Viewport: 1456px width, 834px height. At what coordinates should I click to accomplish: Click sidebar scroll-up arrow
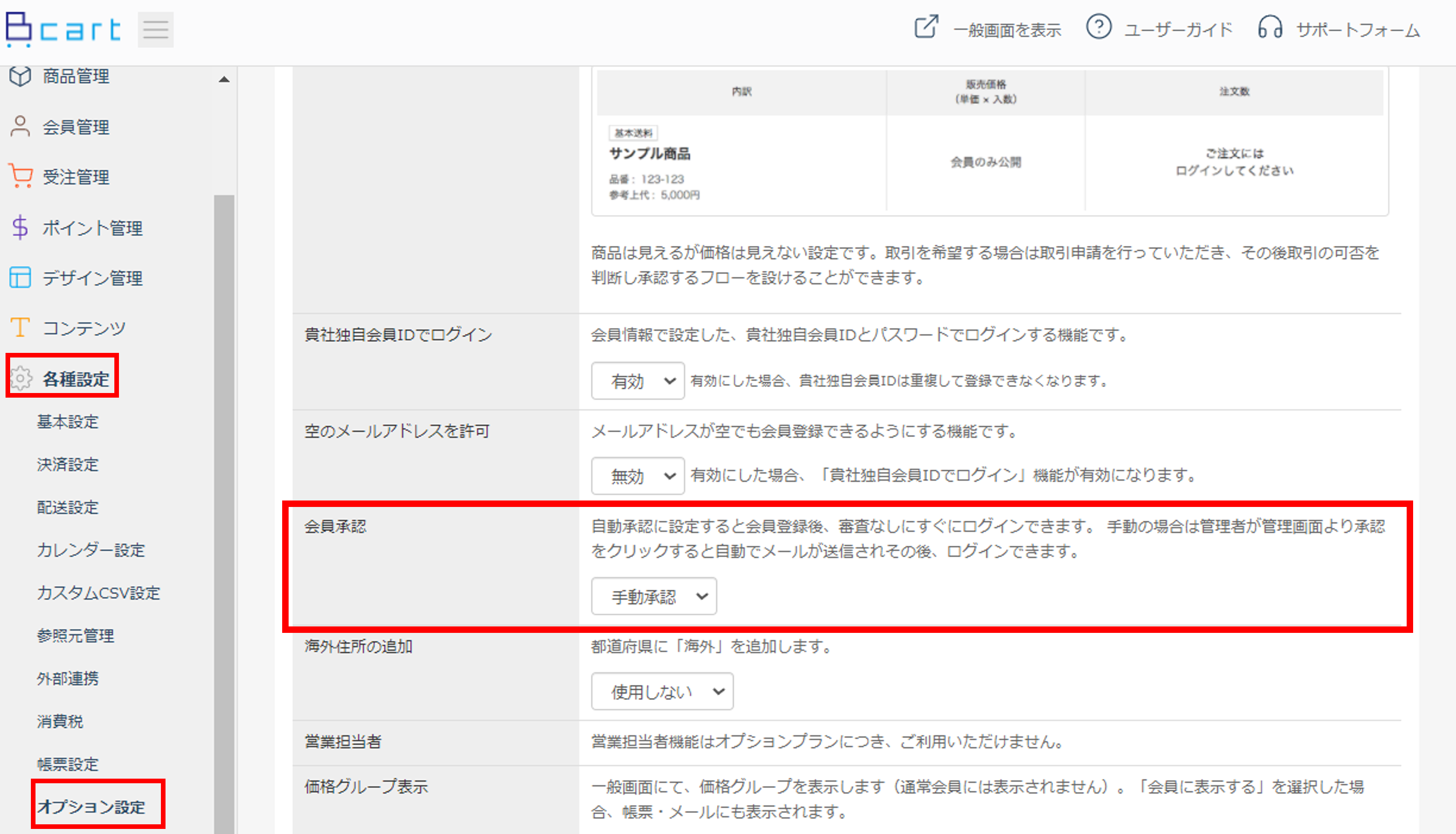point(225,80)
